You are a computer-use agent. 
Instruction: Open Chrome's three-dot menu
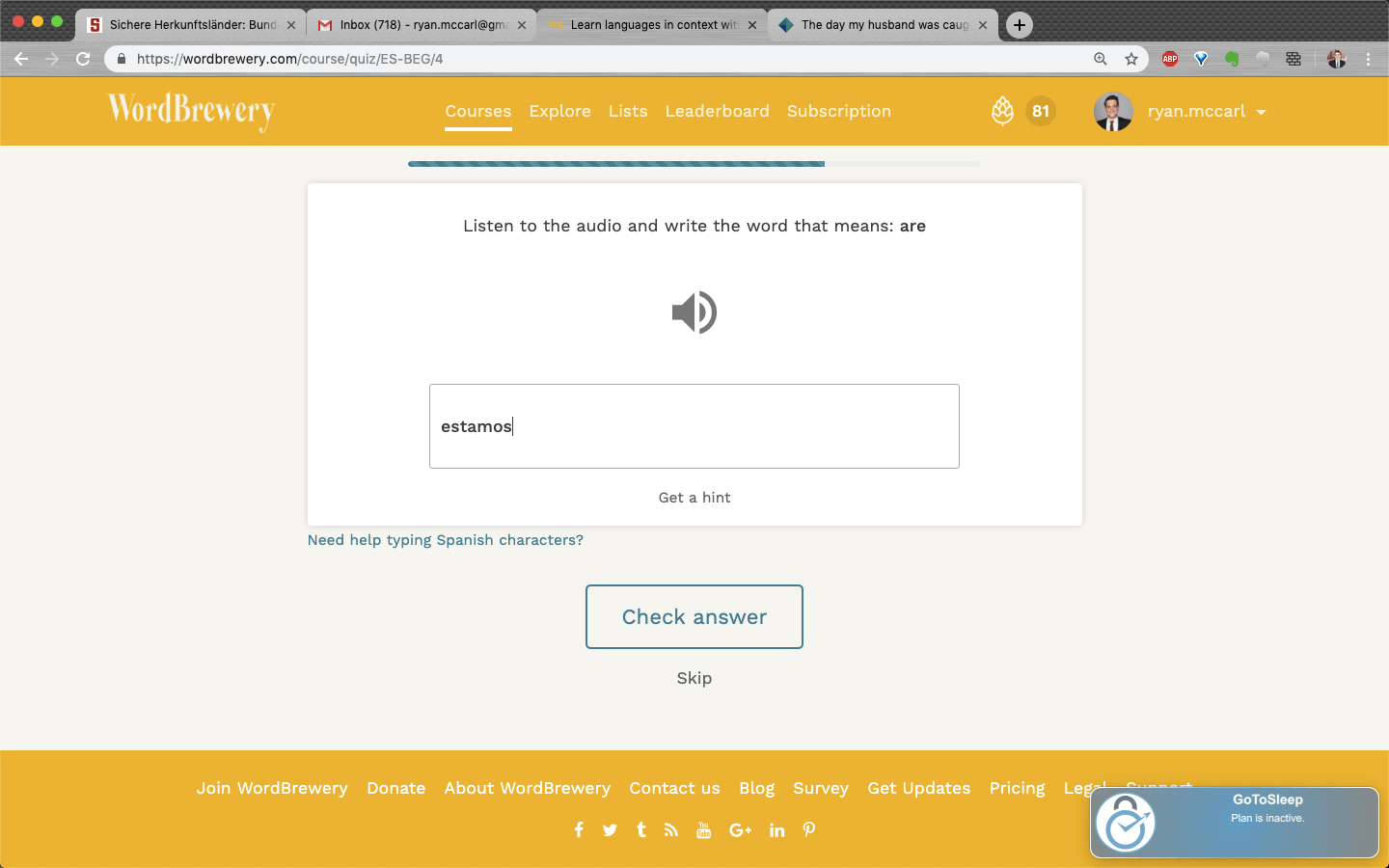click(1368, 59)
